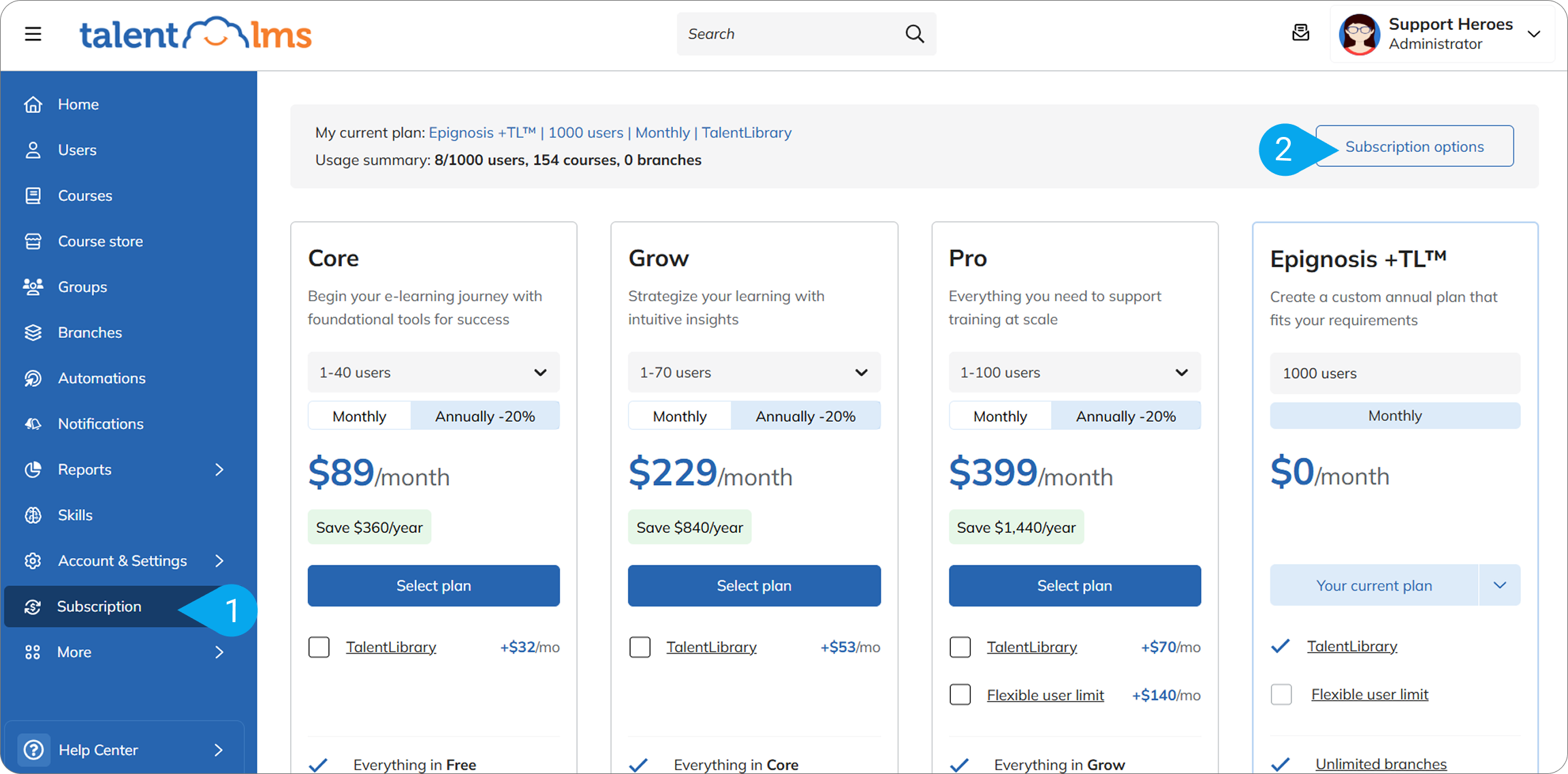Click the Help Center question icon
1568x774 pixels.
coord(33,749)
